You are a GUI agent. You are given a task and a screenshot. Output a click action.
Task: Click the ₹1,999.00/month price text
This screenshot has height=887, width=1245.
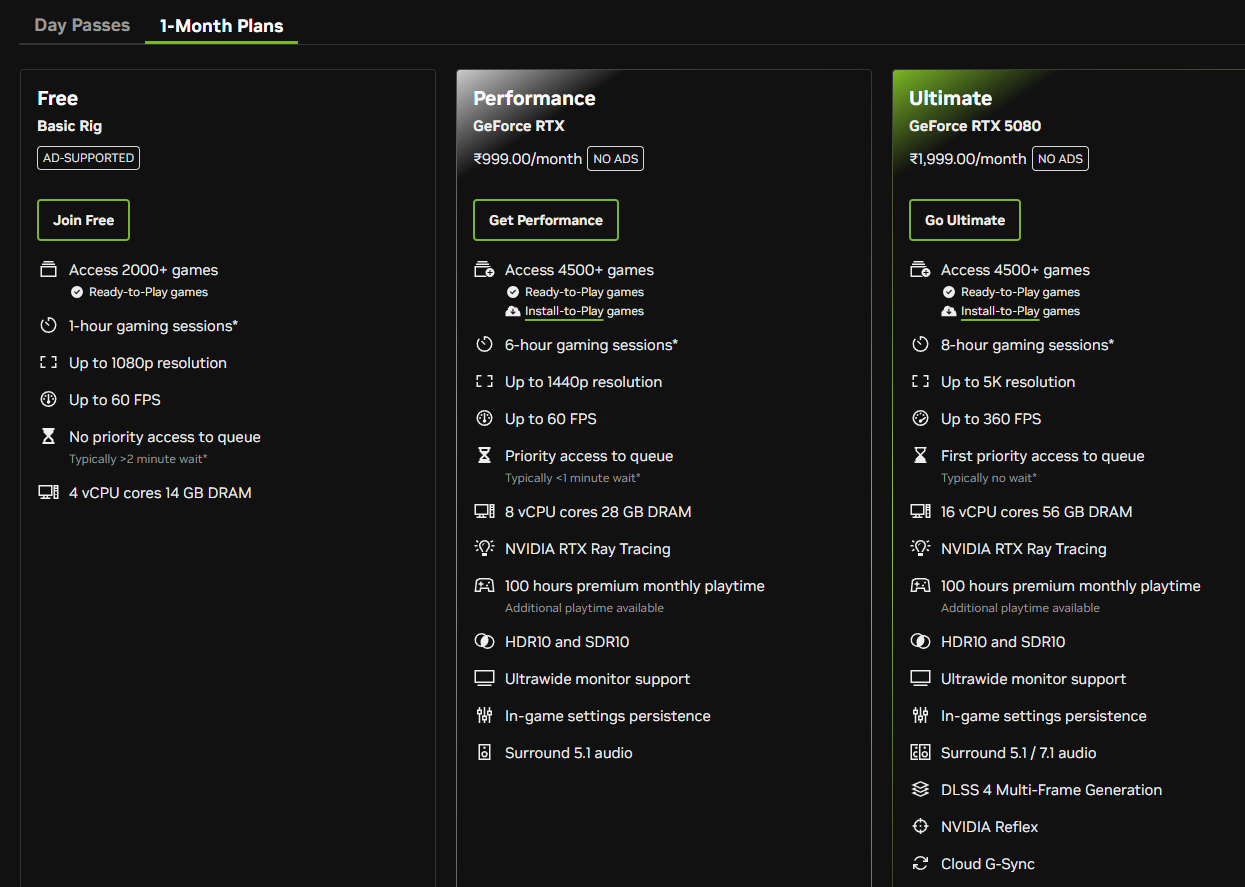point(967,159)
